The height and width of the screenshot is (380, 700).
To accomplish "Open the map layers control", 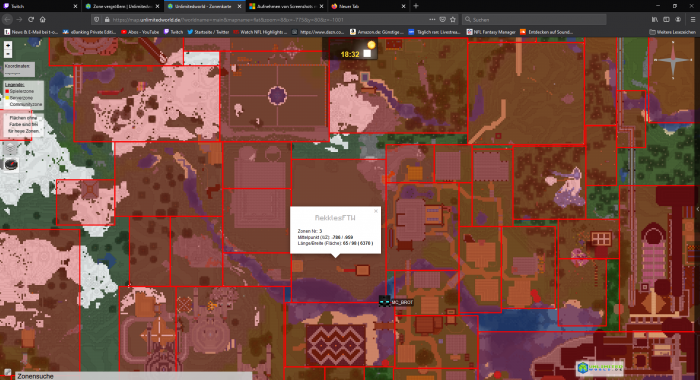I will pyautogui.click(x=11, y=149).
